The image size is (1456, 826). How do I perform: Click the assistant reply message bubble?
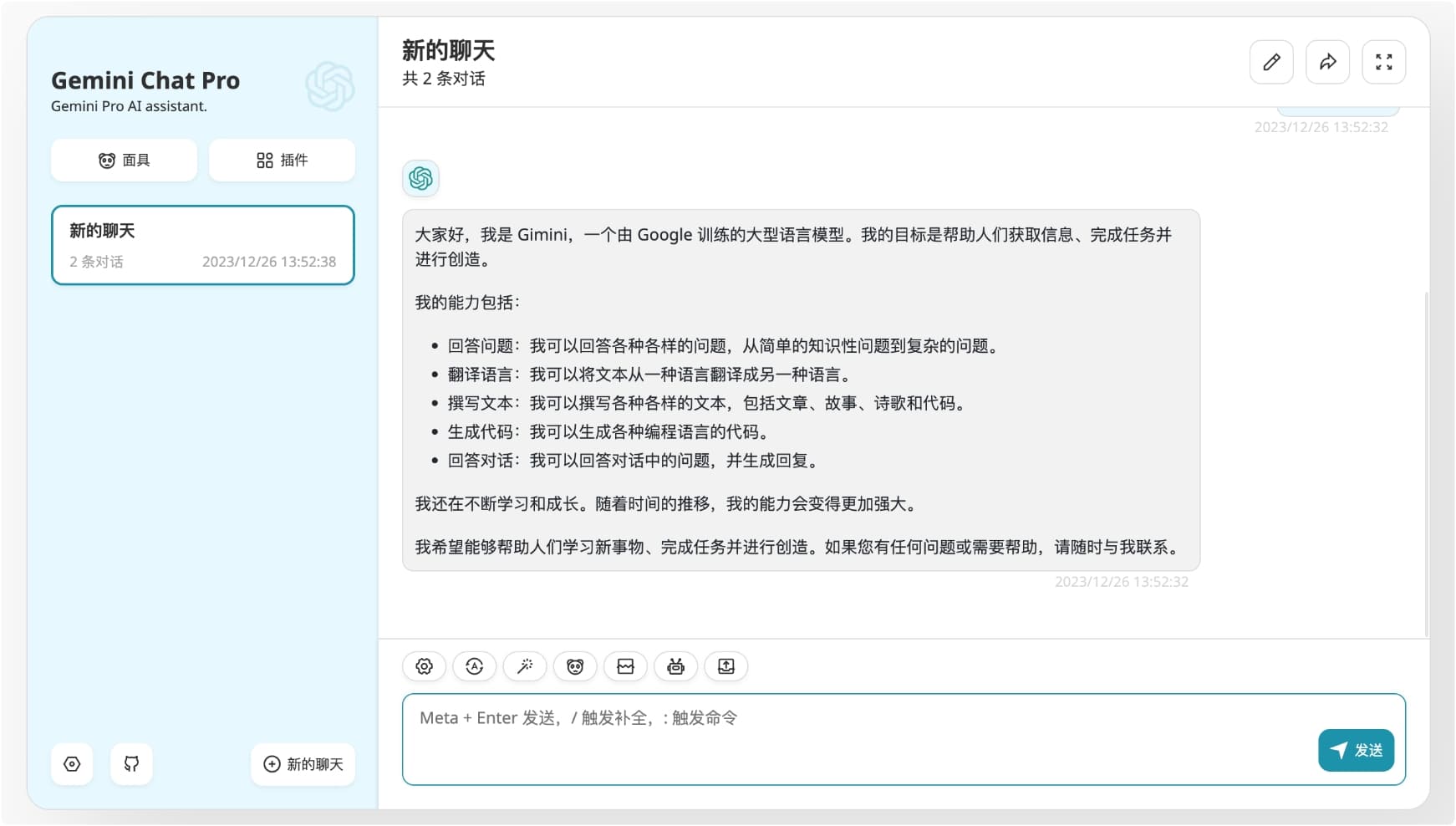pos(801,390)
